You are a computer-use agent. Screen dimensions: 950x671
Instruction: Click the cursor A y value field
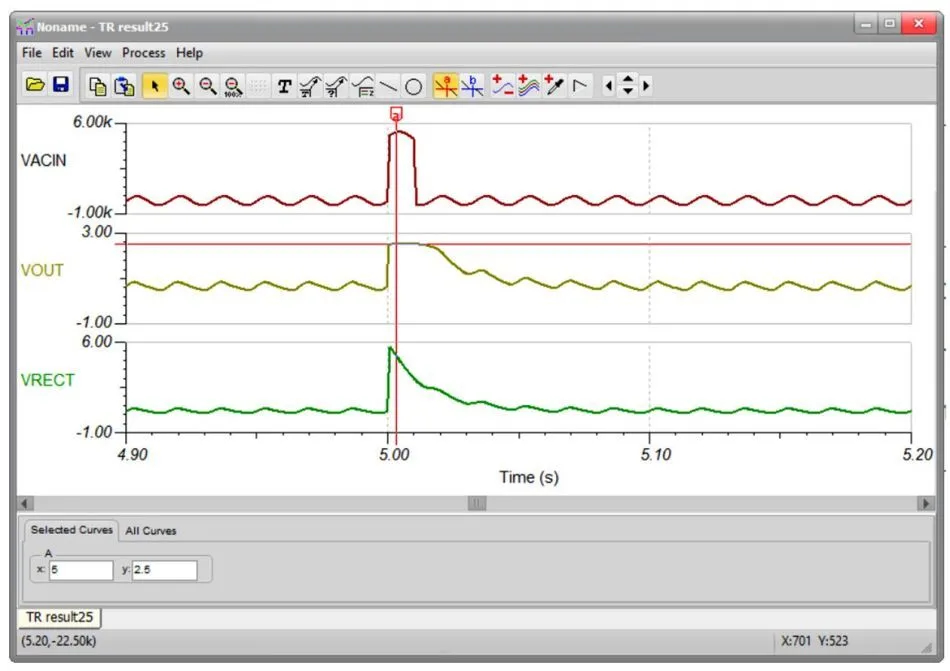(x=164, y=570)
